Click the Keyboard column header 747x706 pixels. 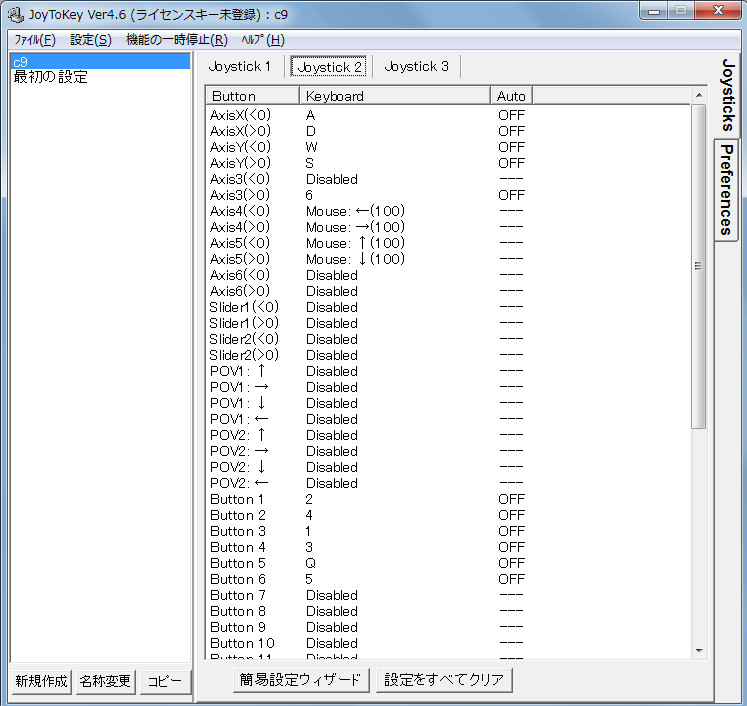[394, 96]
